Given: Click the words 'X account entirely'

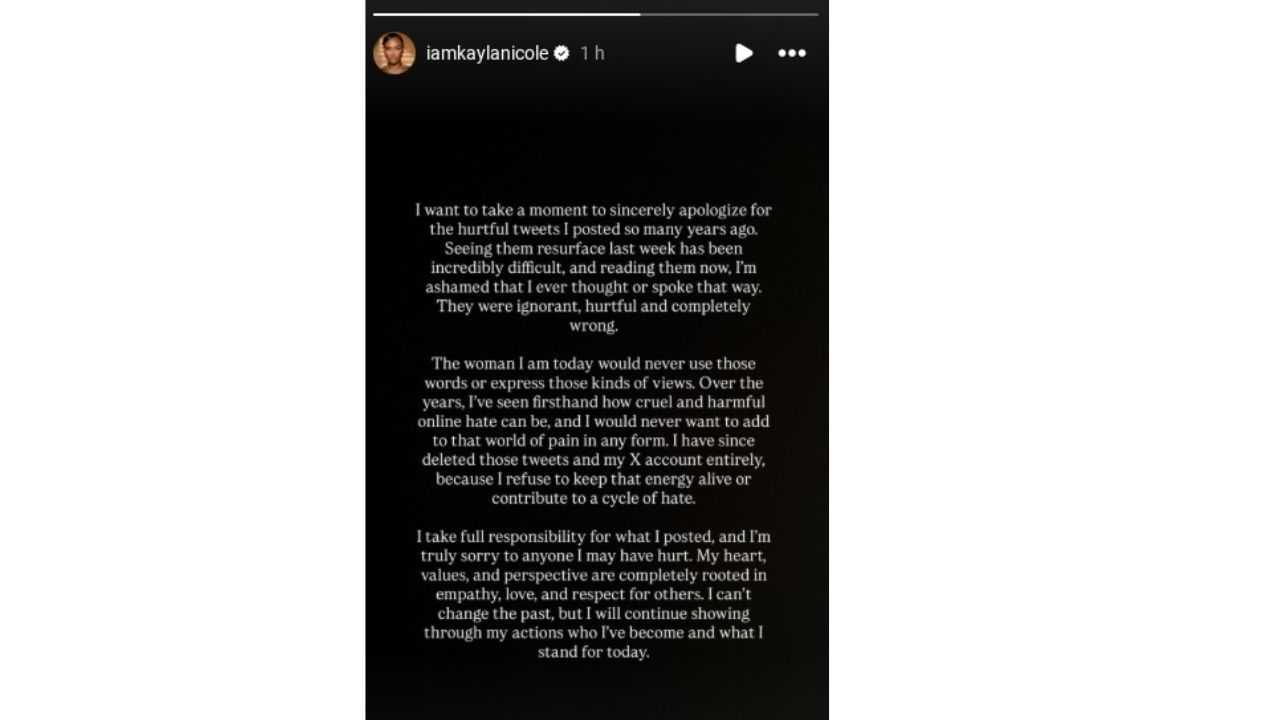Looking at the screenshot, I should [694, 460].
